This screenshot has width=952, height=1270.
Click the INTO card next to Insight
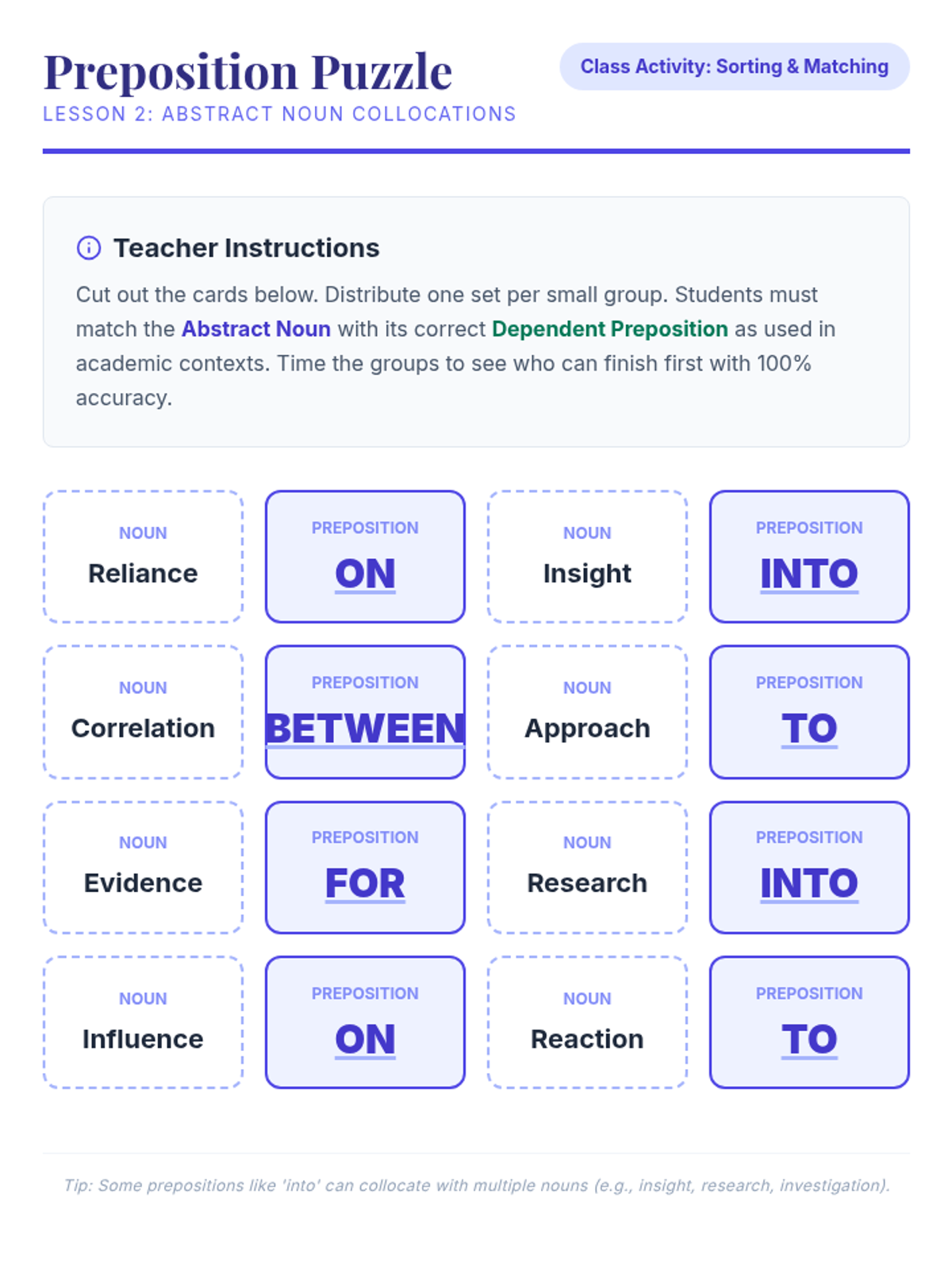(809, 556)
